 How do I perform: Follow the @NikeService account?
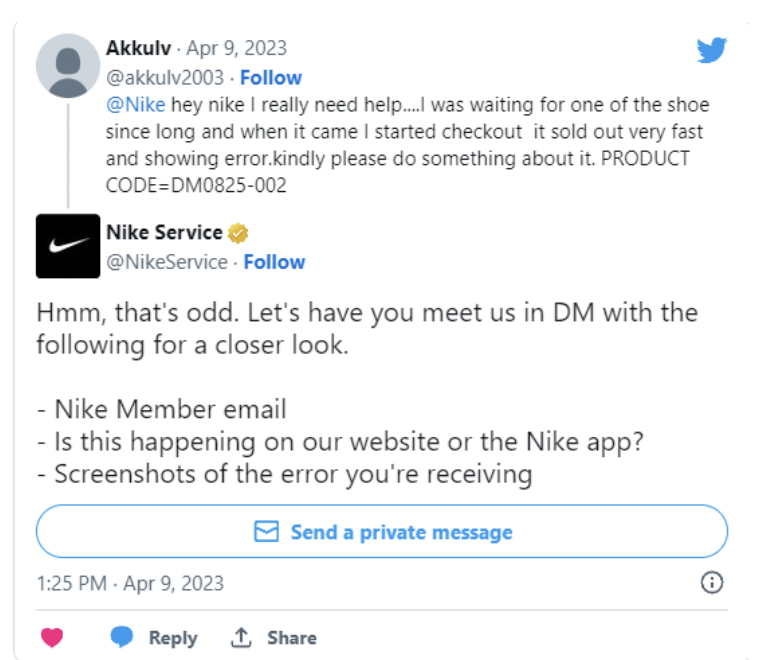coord(274,262)
